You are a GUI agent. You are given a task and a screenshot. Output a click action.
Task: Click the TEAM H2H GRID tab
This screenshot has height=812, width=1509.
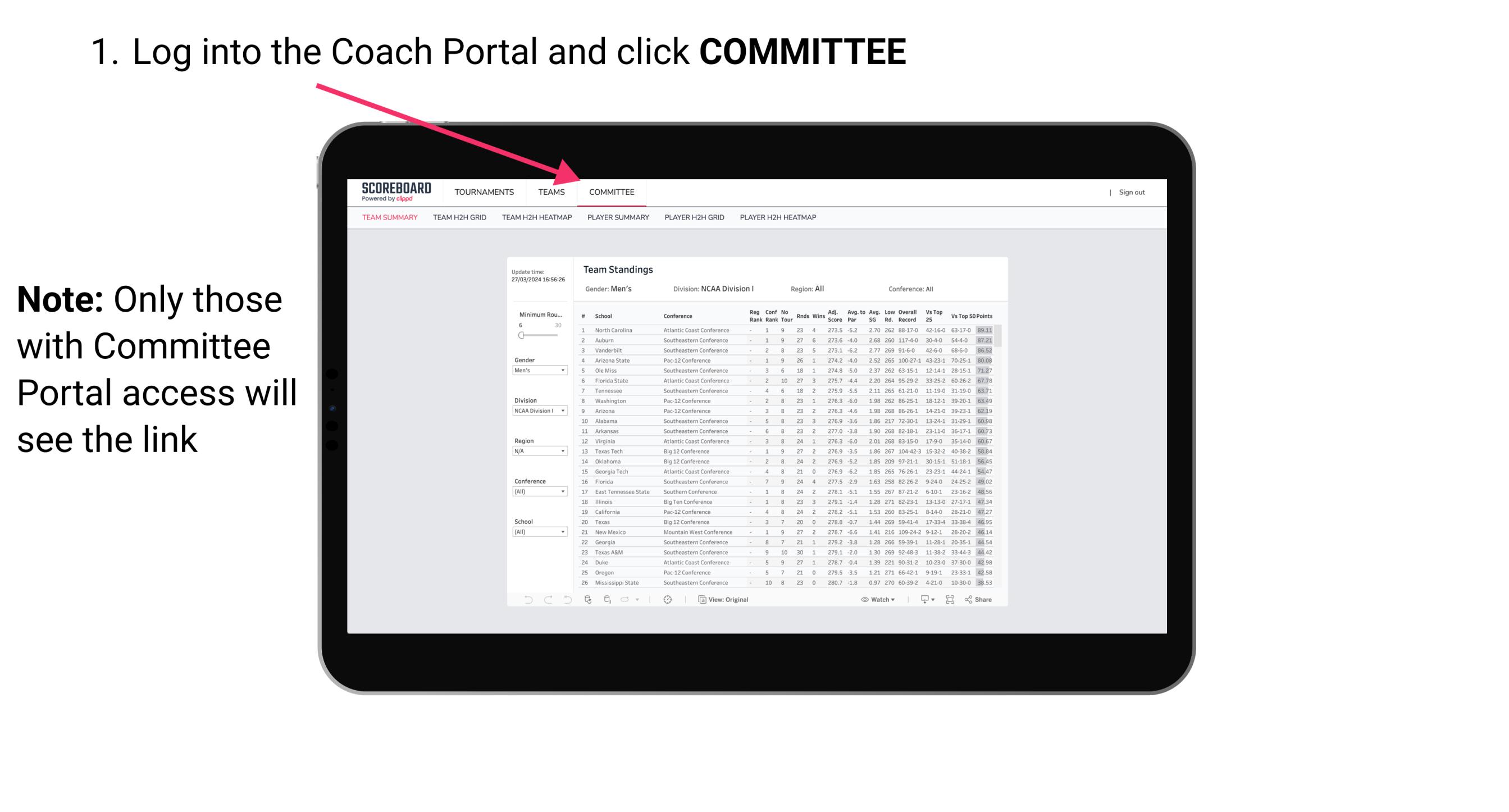pos(459,219)
